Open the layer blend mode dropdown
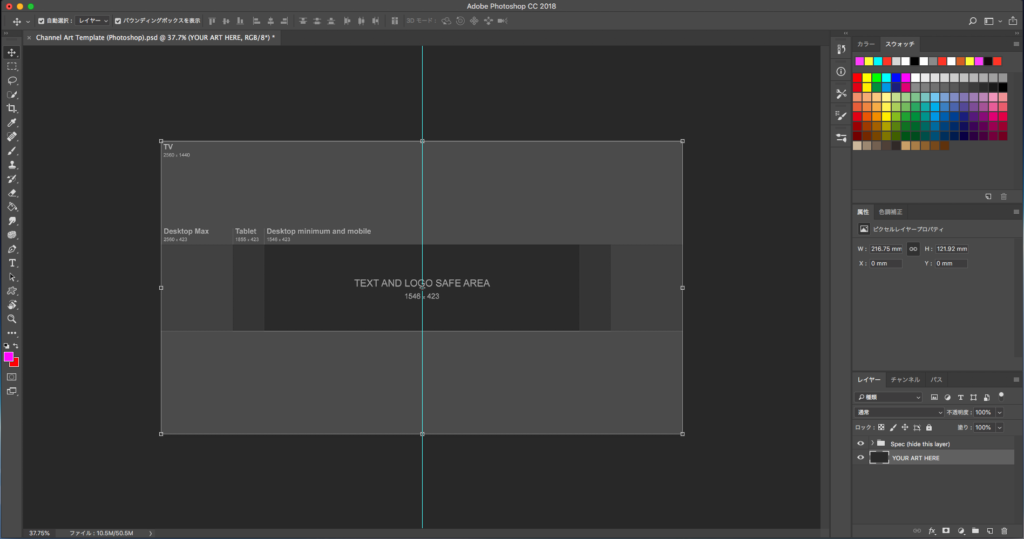Viewport: 1024px width, 539px height. (897, 412)
